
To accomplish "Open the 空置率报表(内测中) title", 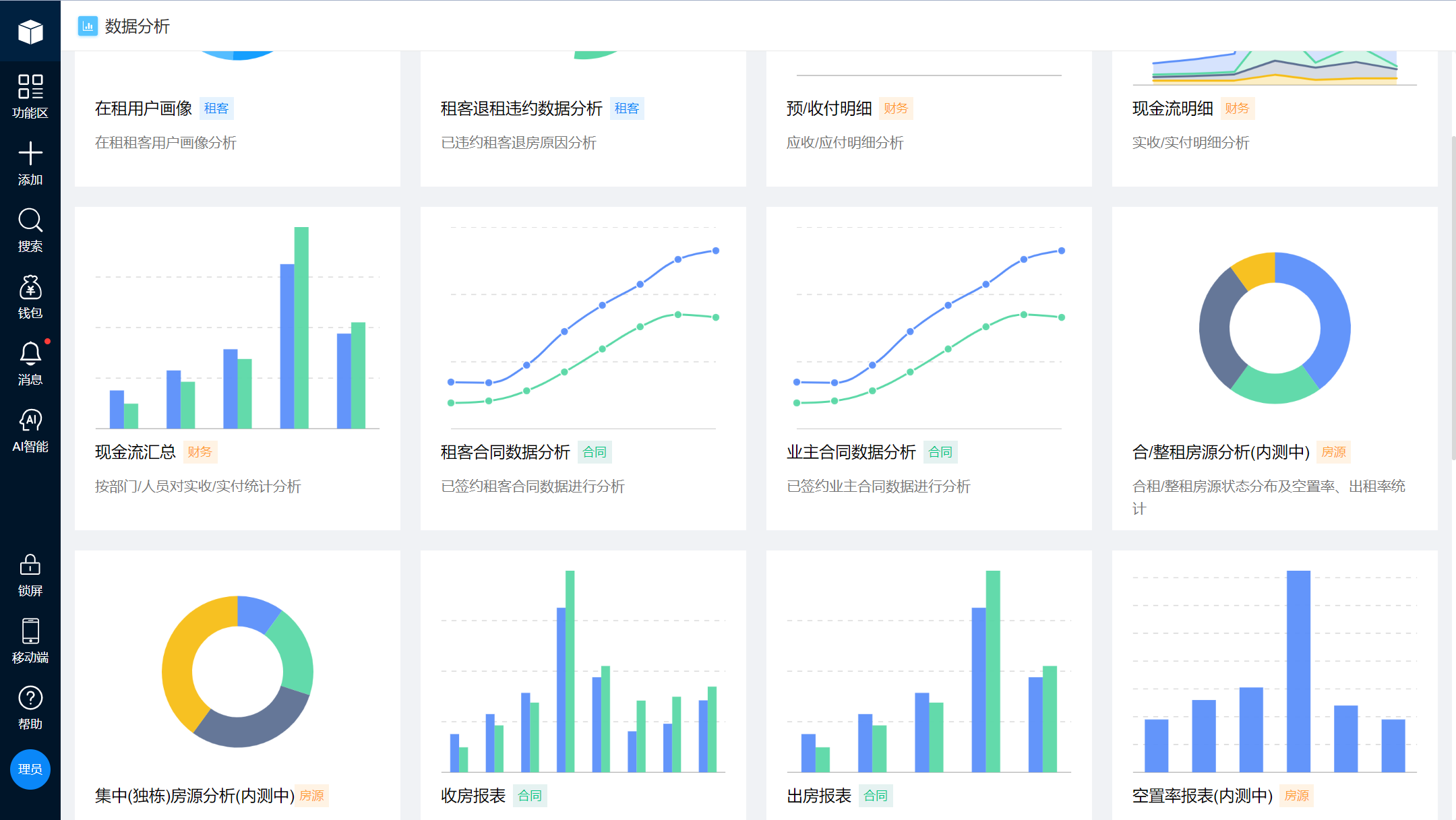I will click(x=1203, y=796).
